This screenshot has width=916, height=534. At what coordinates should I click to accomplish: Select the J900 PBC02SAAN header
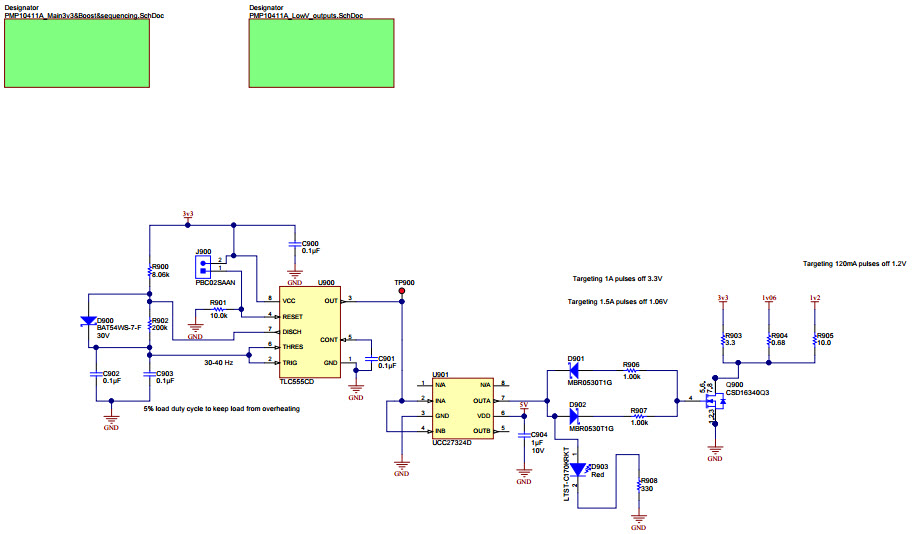[203, 265]
